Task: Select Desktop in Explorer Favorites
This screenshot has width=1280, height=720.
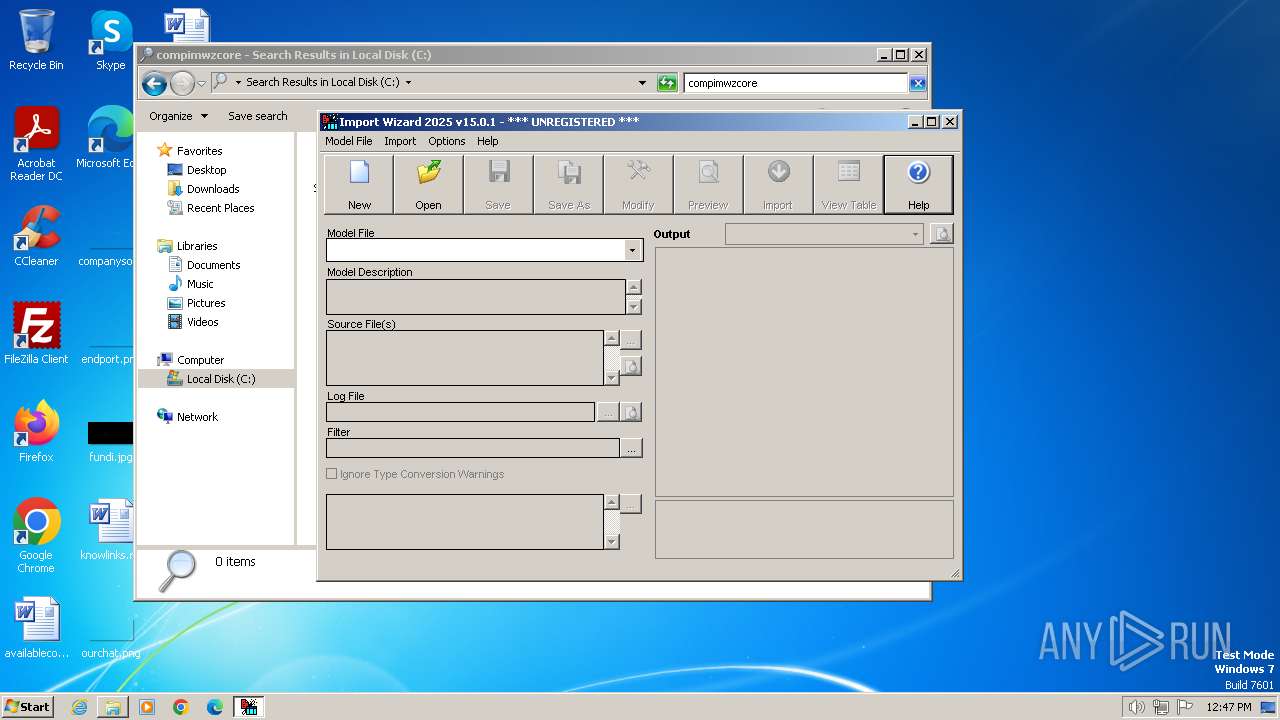Action: pos(206,170)
